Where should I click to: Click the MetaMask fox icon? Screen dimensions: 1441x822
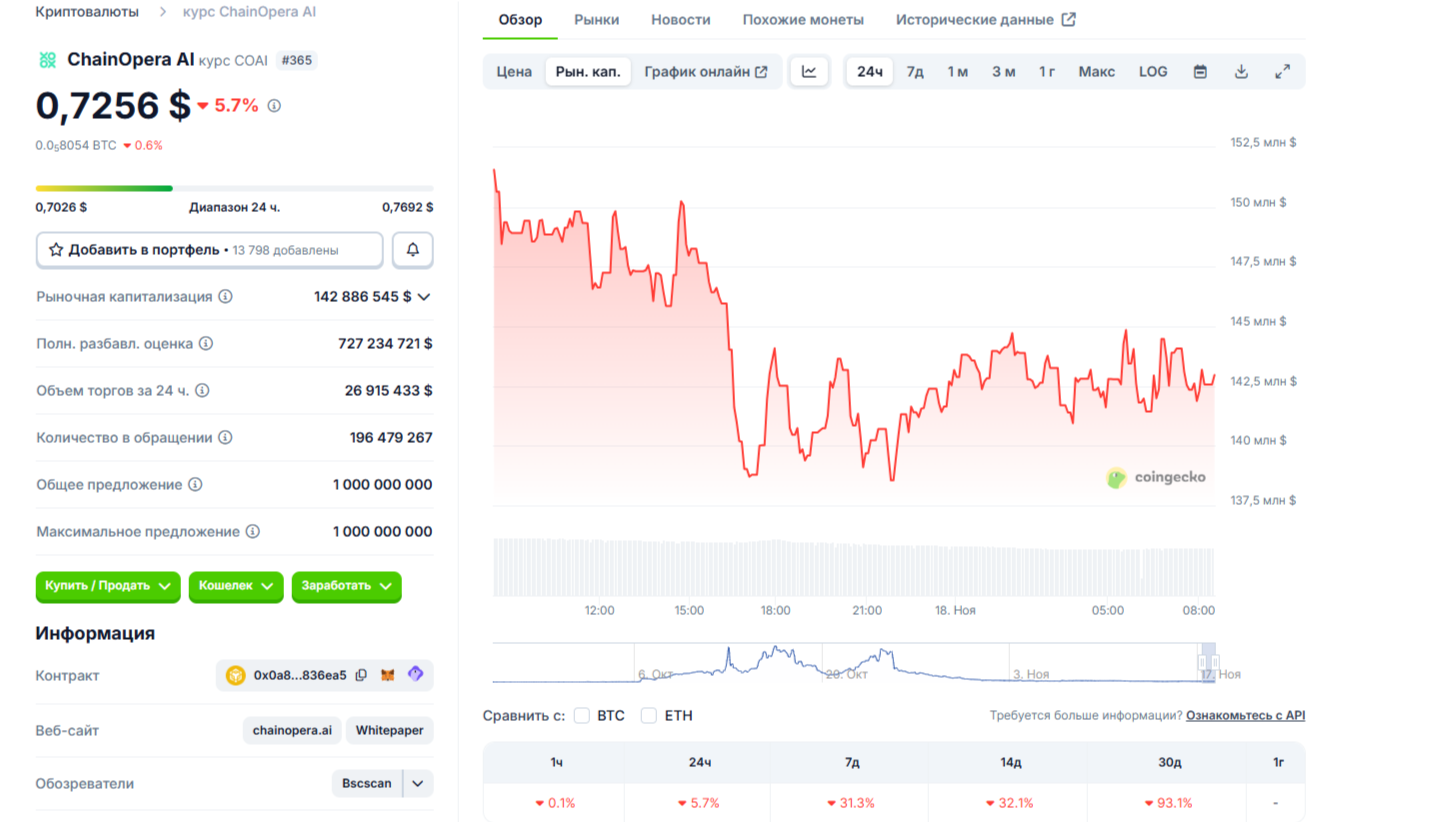(x=388, y=676)
